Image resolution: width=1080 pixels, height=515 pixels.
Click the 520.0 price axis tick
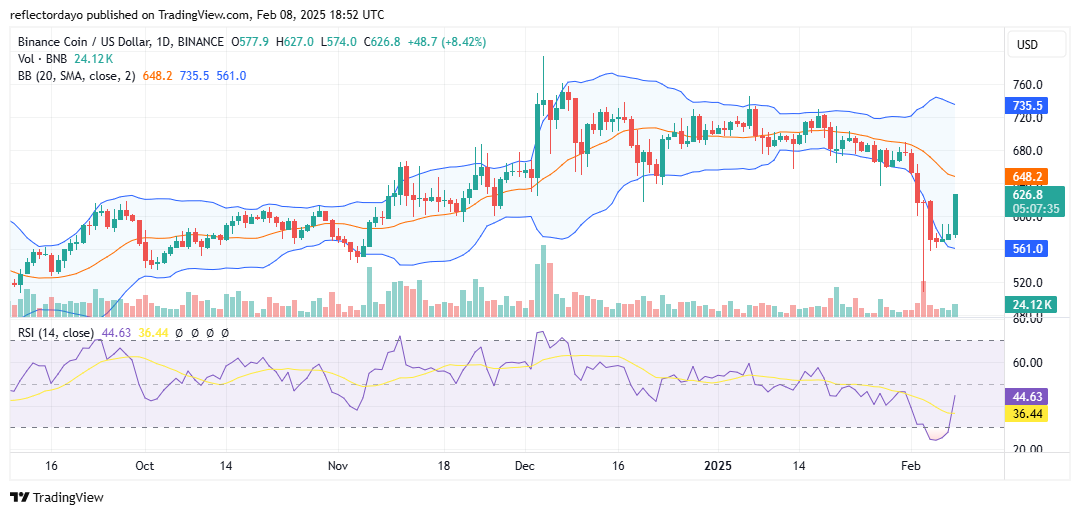[1026, 282]
